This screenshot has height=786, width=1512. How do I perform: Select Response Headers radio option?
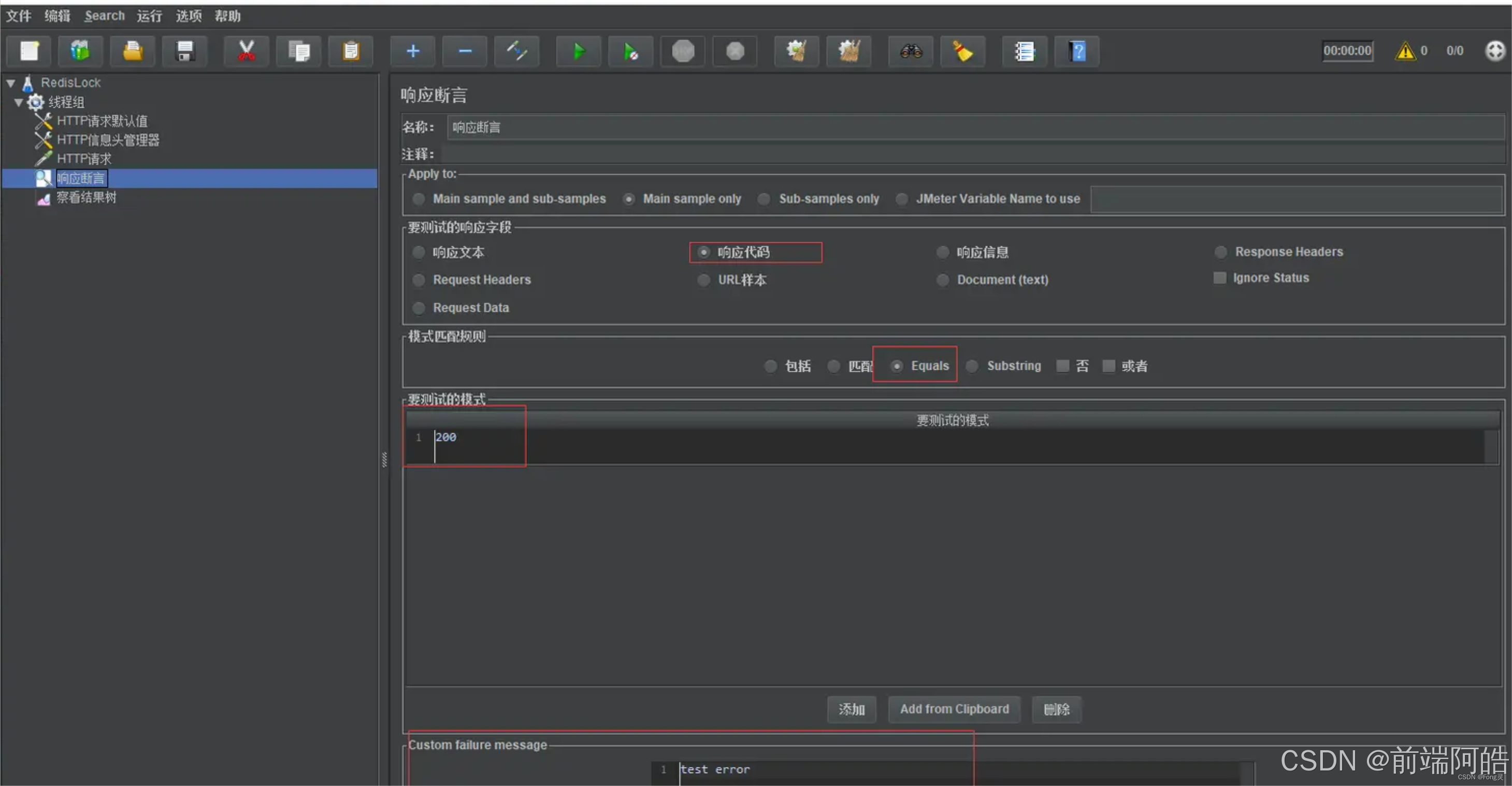click(1220, 252)
